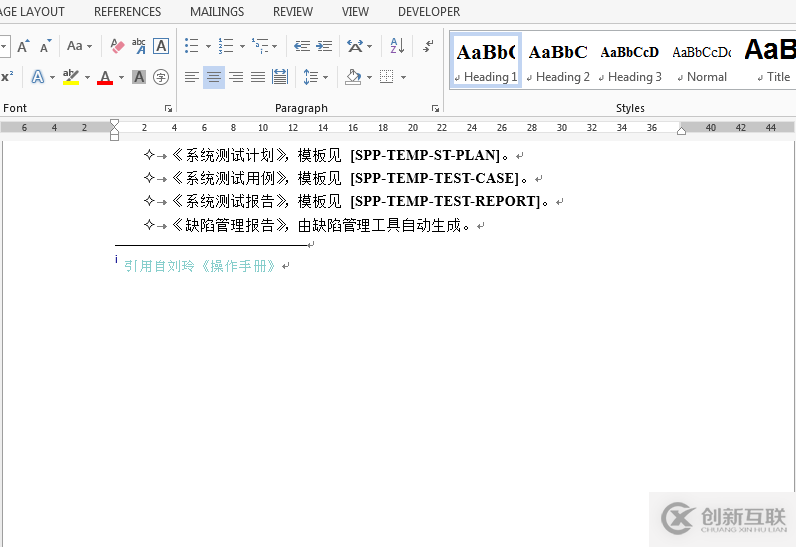Align text right
This screenshot has width=796, height=547.
pos(236,77)
